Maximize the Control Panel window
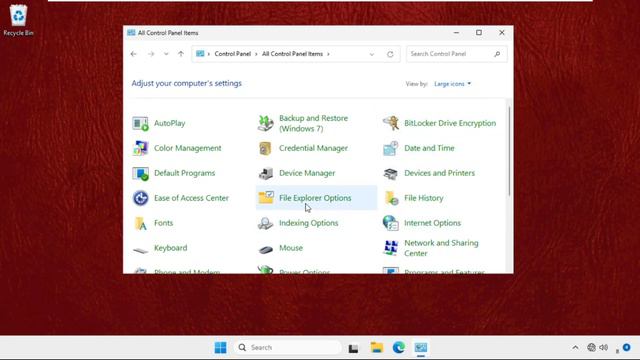640x360 pixels. coord(479,33)
